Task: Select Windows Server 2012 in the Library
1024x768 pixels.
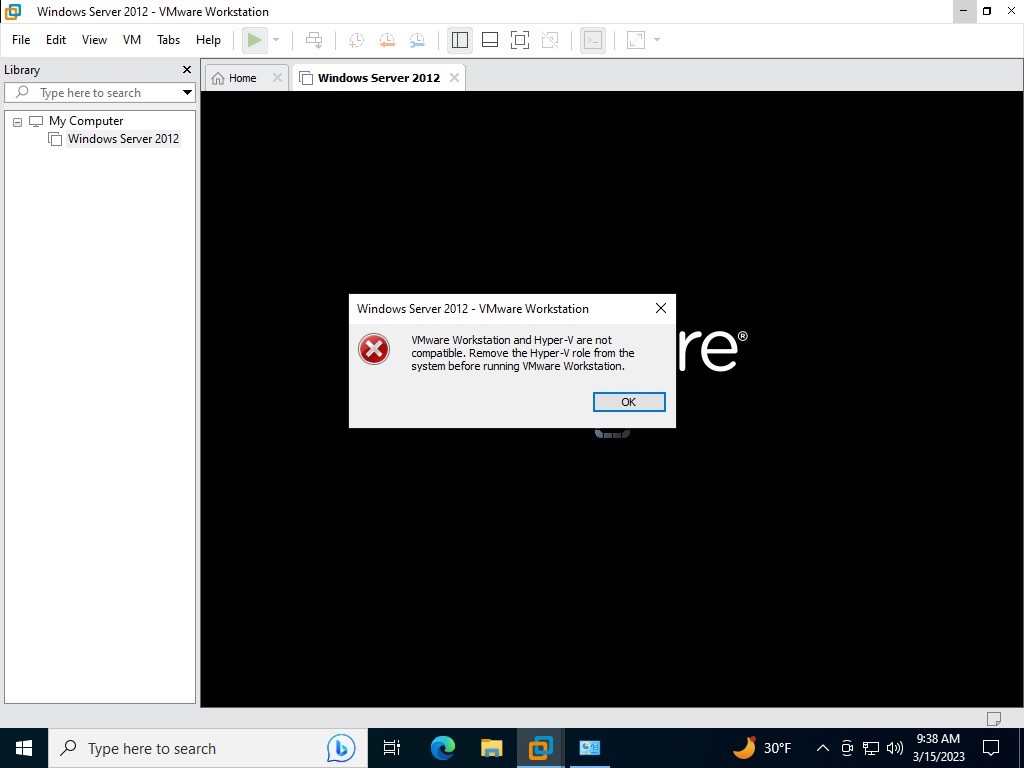Action: [123, 139]
